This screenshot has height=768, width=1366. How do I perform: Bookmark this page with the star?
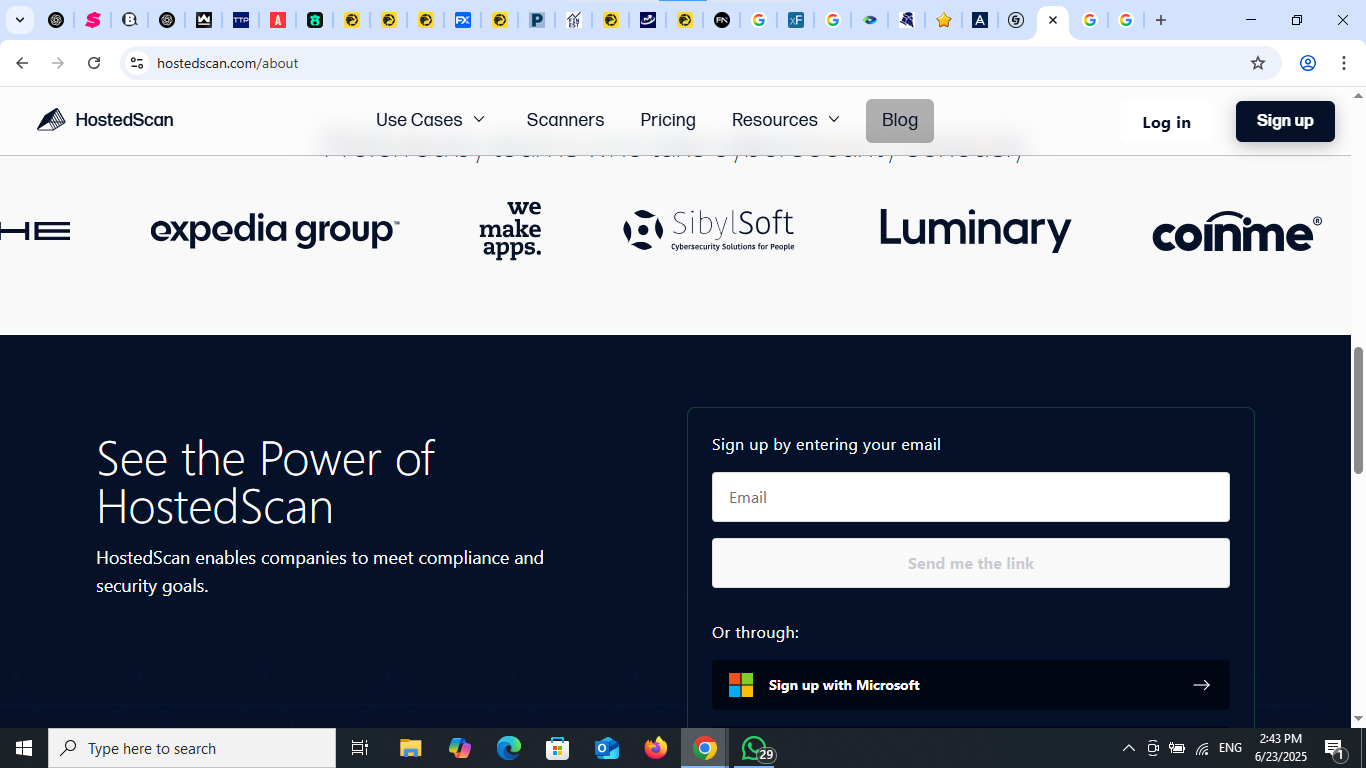pyautogui.click(x=1258, y=63)
